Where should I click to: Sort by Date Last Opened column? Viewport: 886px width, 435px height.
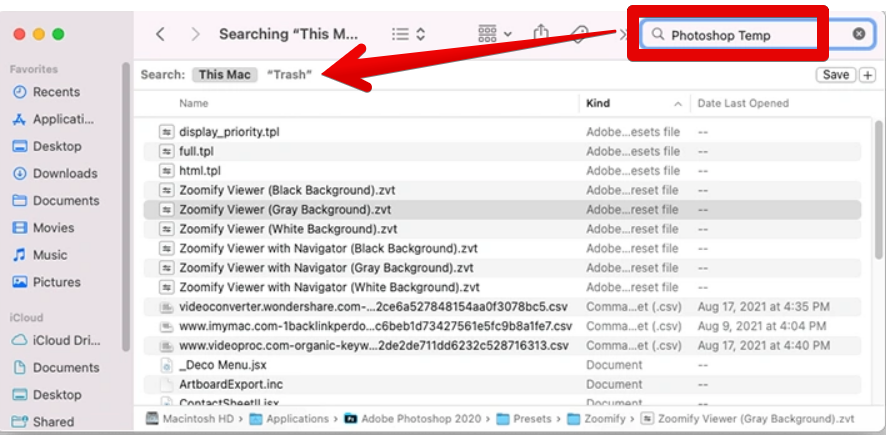743,103
